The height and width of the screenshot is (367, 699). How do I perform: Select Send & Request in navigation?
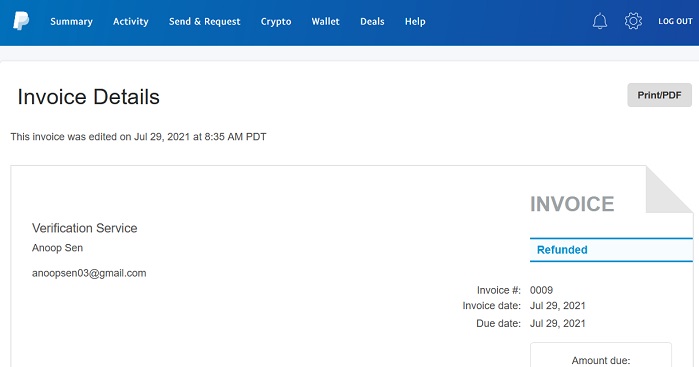[x=205, y=21]
